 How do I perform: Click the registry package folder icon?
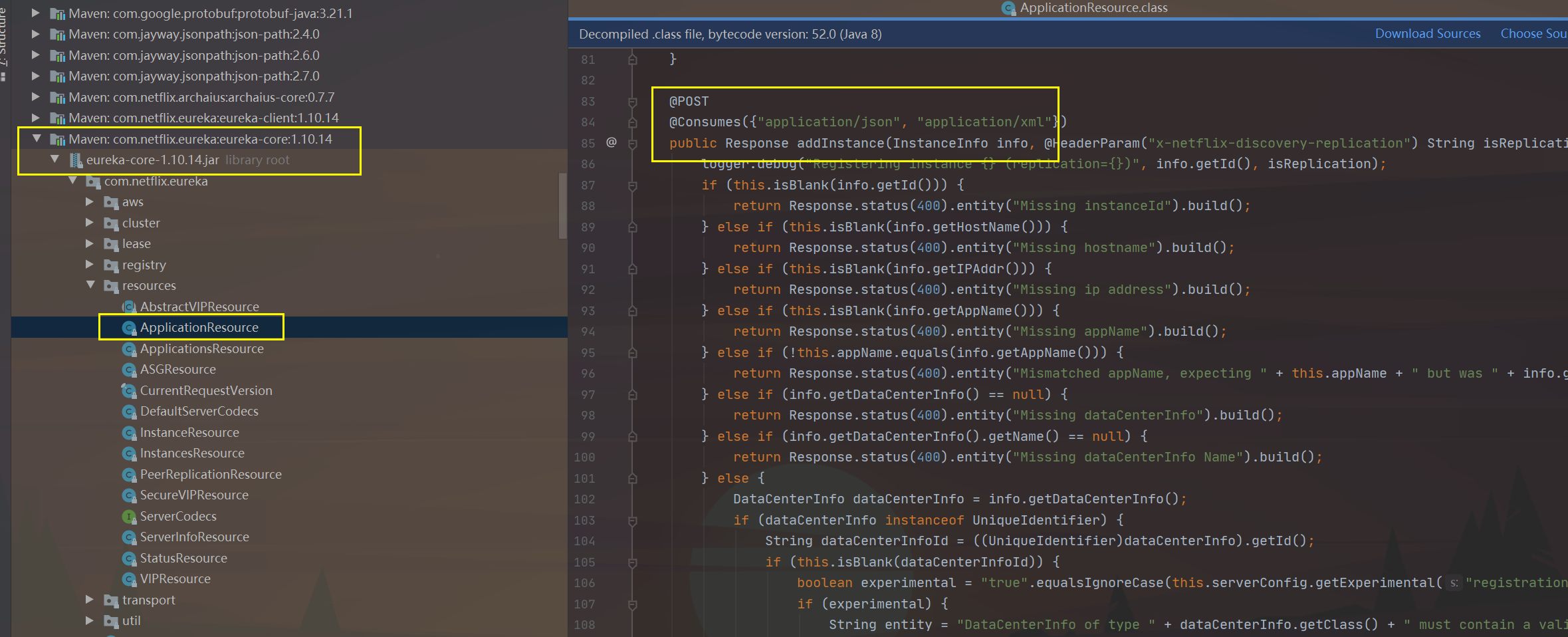coord(111,265)
